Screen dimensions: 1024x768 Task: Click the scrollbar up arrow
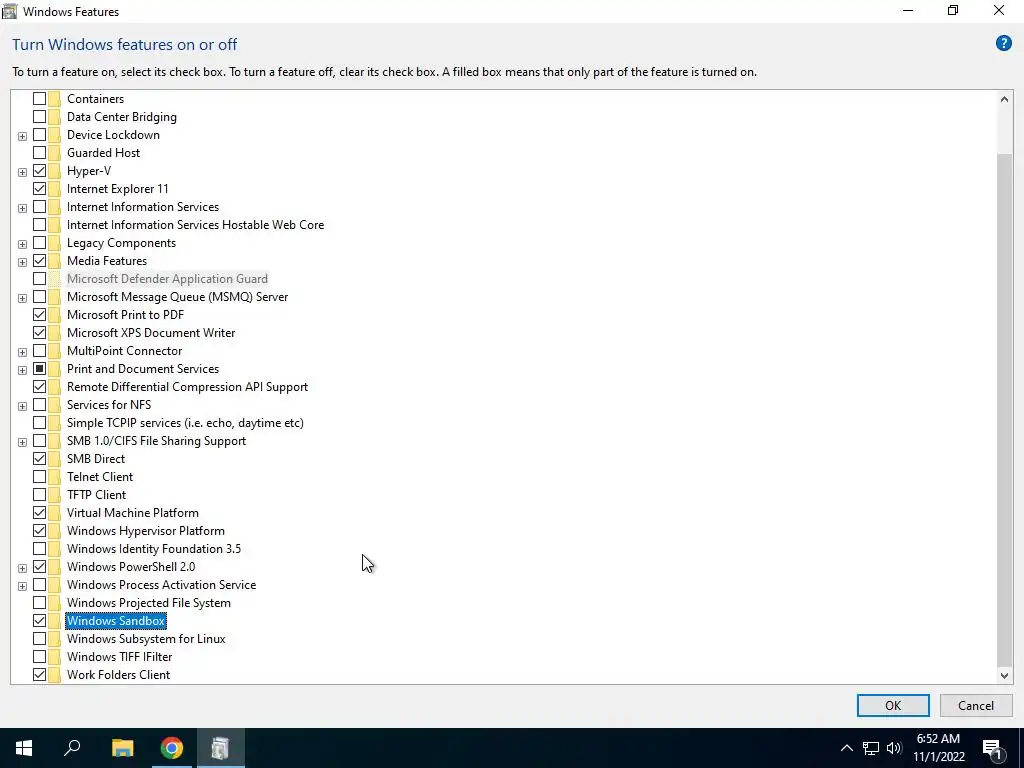coord(1004,99)
